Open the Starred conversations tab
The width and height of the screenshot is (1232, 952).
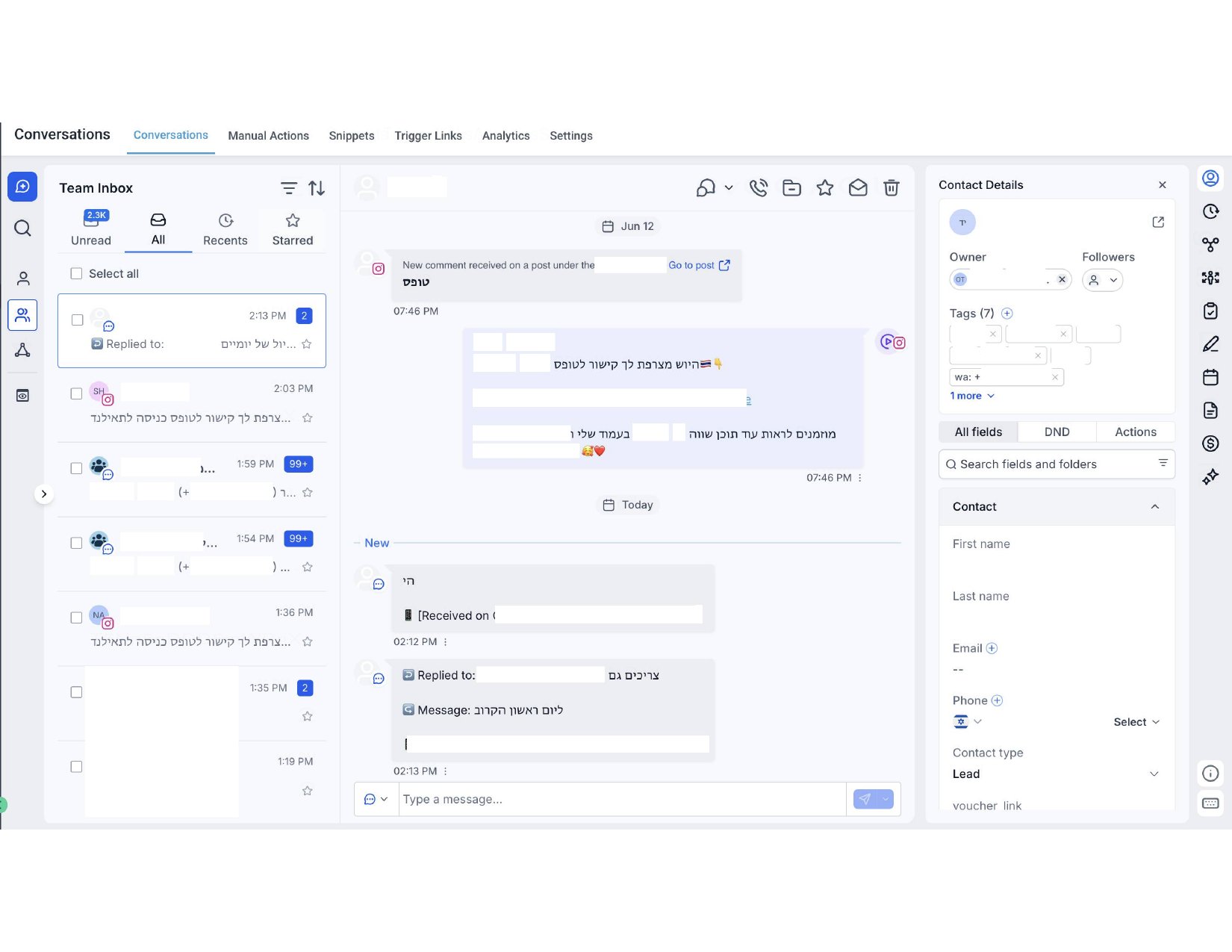point(293,230)
